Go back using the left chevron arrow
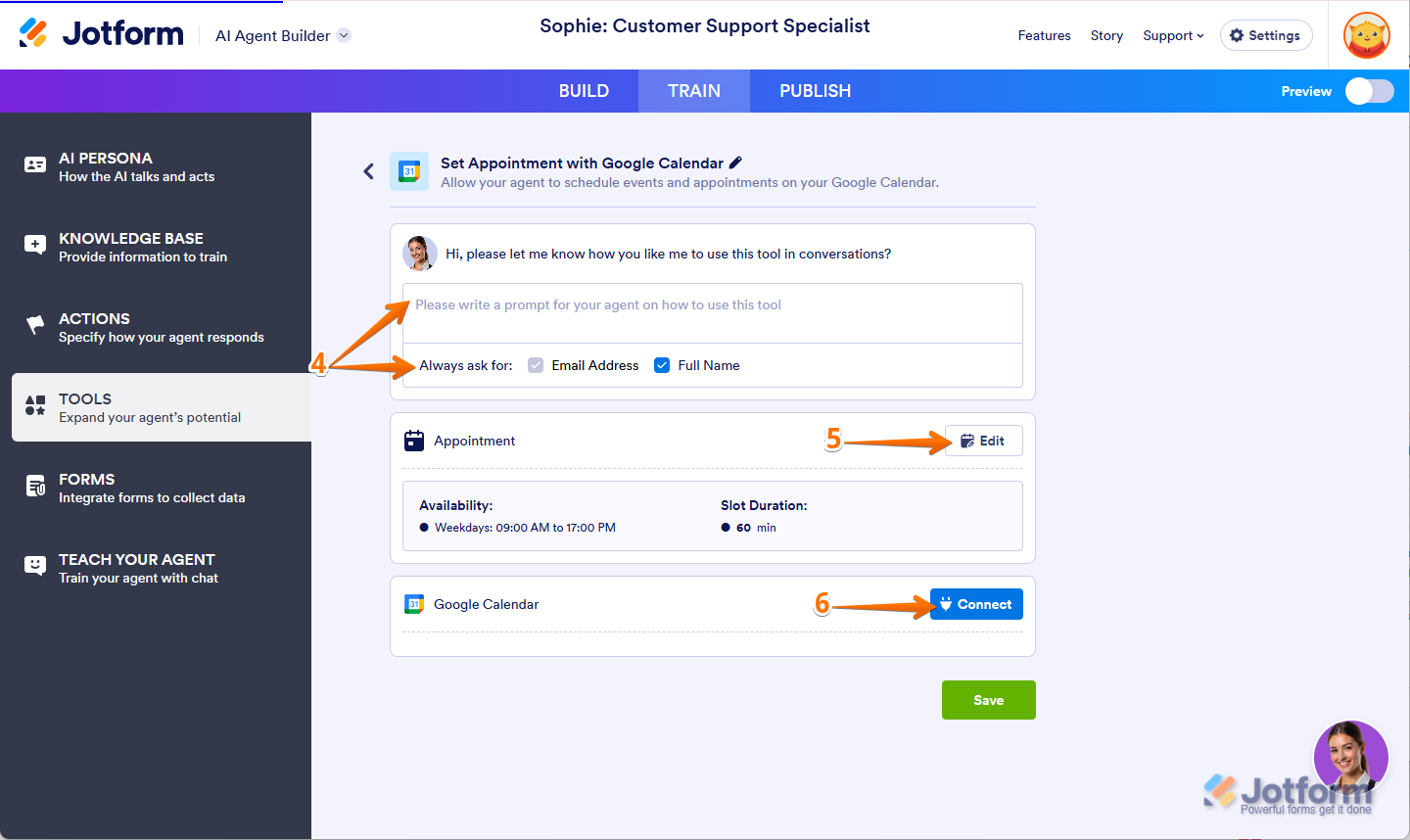1410x840 pixels. (x=369, y=171)
